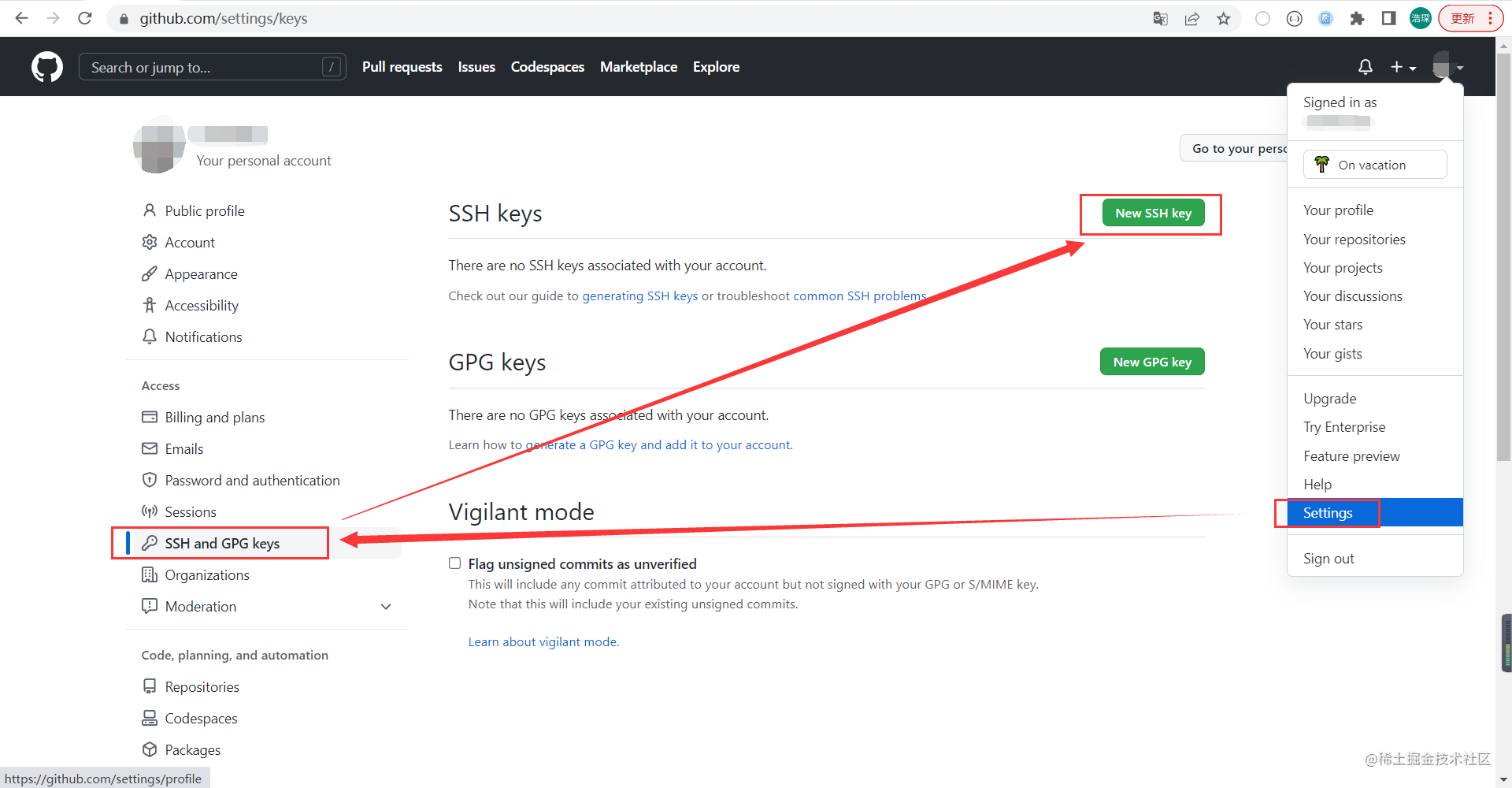Open Marketplace in top navigation
Viewport: 1512px width, 788px height.
(639, 67)
